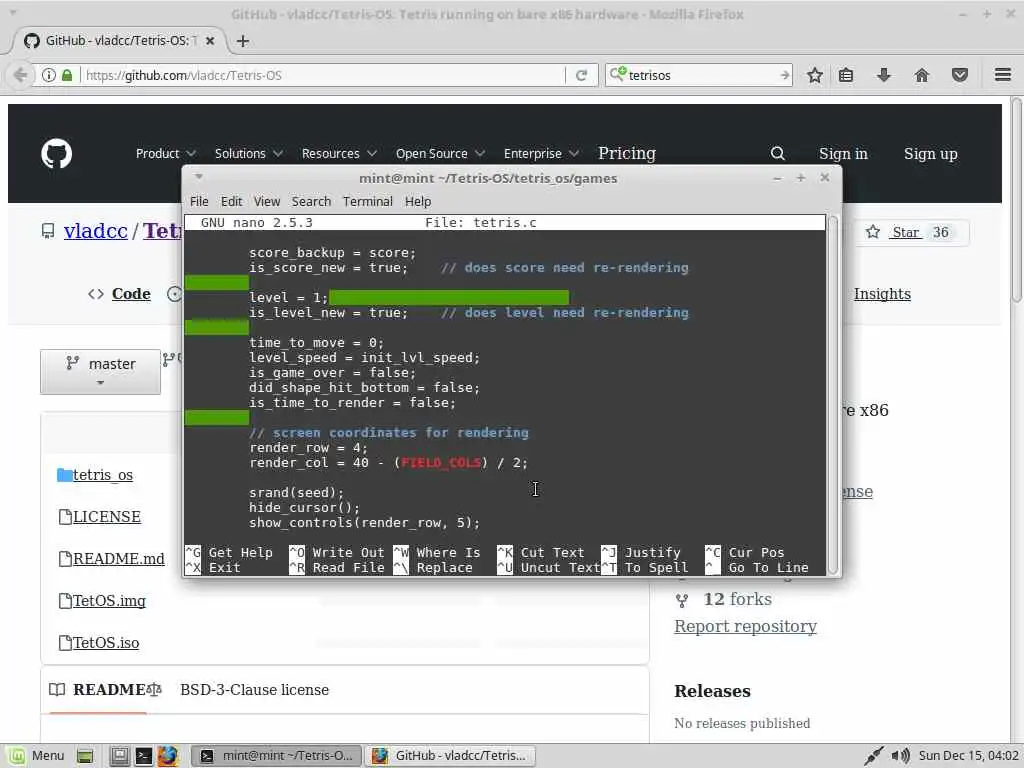Open the Search menu in terminal
This screenshot has height=768, width=1024.
click(x=311, y=201)
